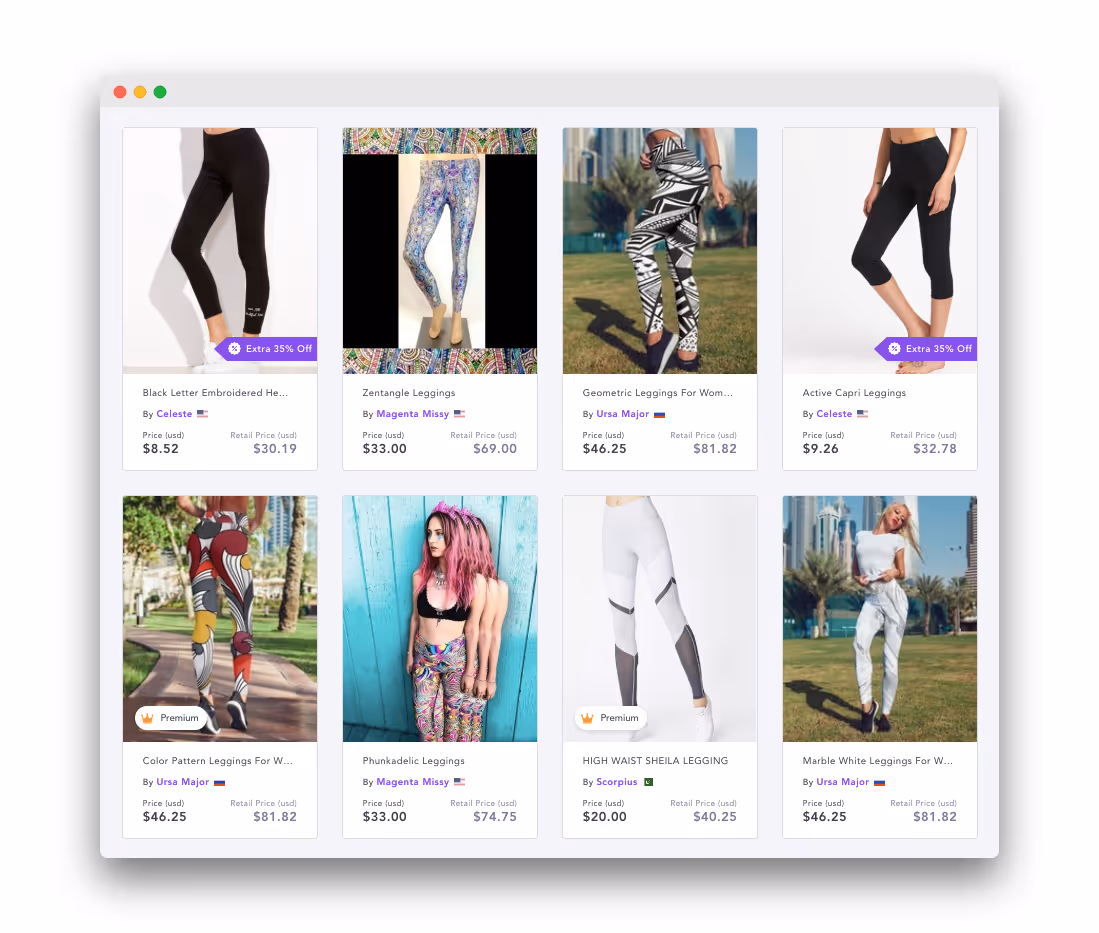Open seller Scorpius profile link
The height and width of the screenshot is (933, 1099).
[x=617, y=782]
